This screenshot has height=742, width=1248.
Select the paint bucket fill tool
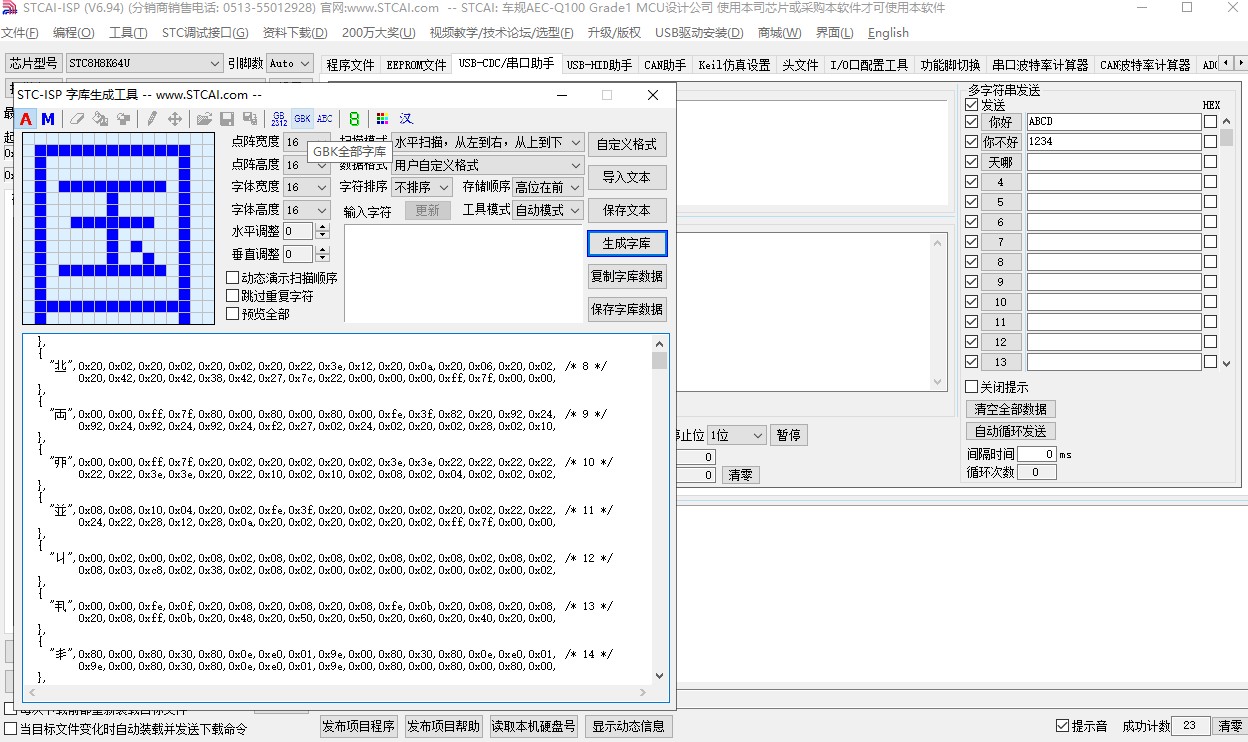click(100, 119)
